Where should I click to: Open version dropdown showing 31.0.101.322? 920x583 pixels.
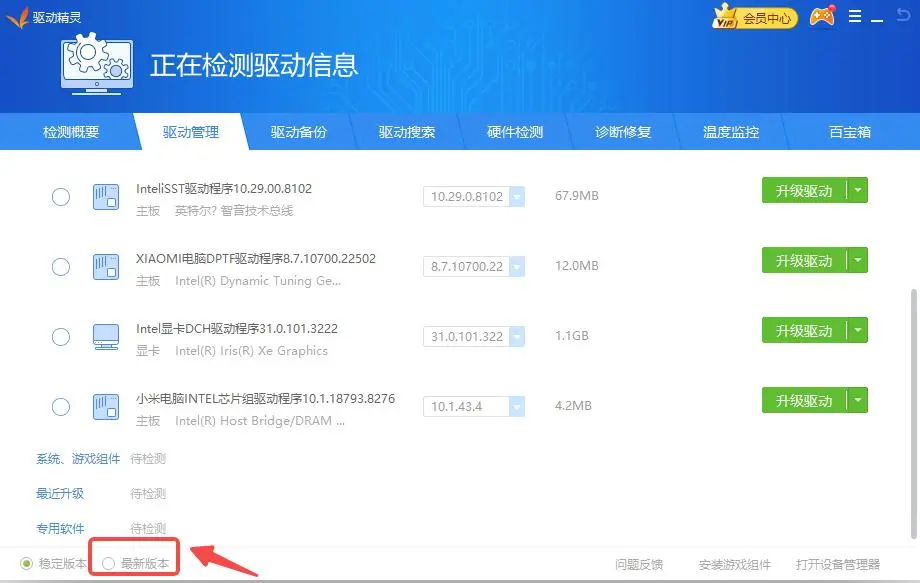[517, 336]
